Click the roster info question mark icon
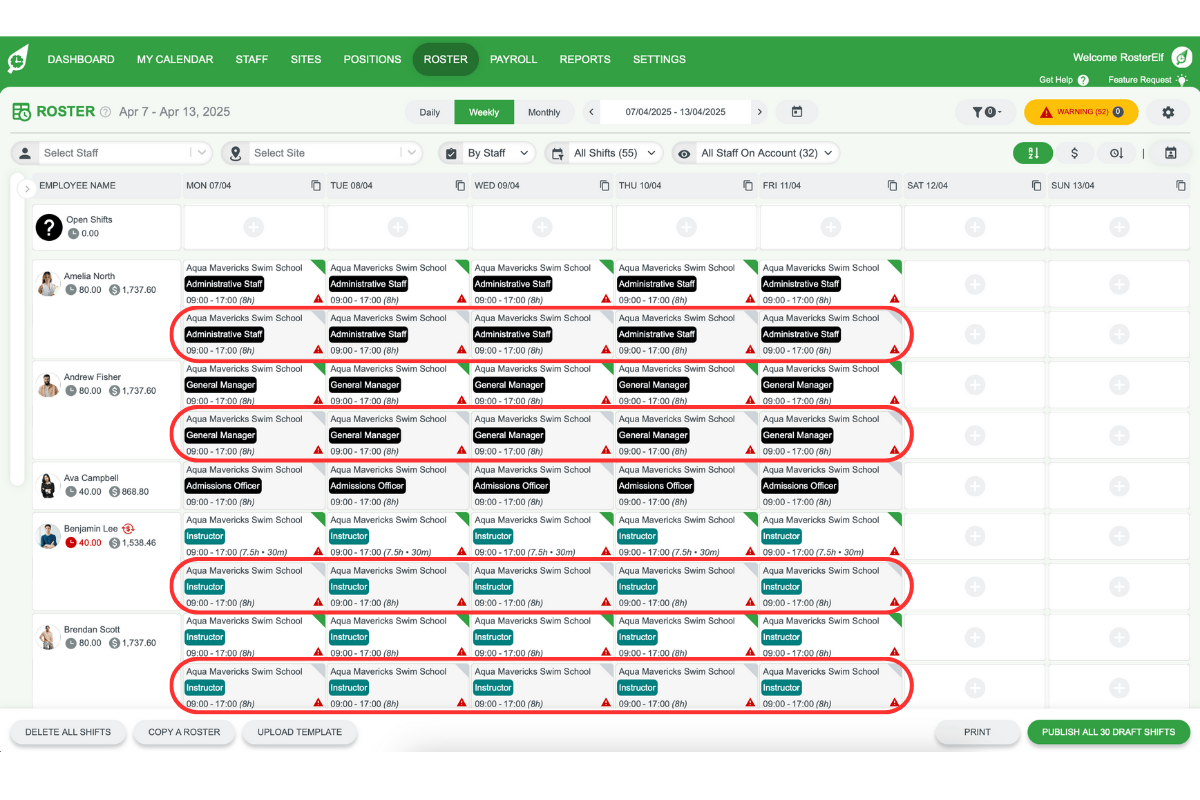 (x=105, y=112)
